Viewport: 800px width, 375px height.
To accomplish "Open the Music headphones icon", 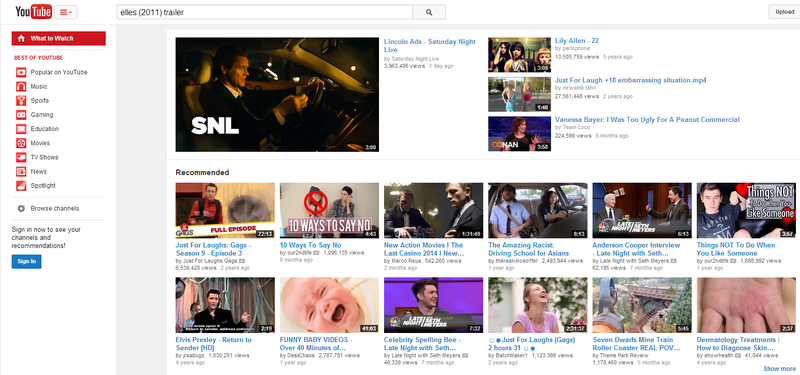I will [21, 87].
